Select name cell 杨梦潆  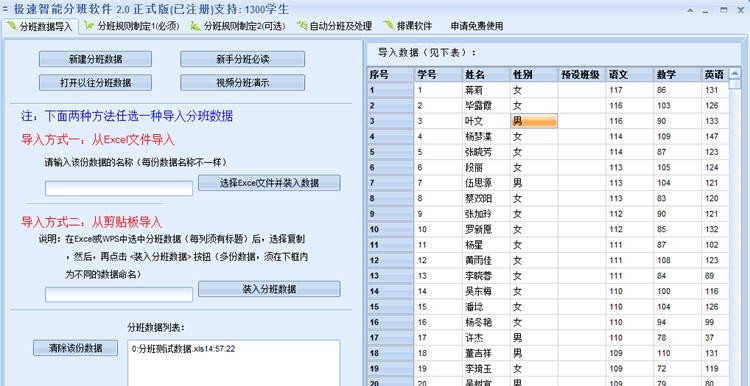tap(486, 136)
